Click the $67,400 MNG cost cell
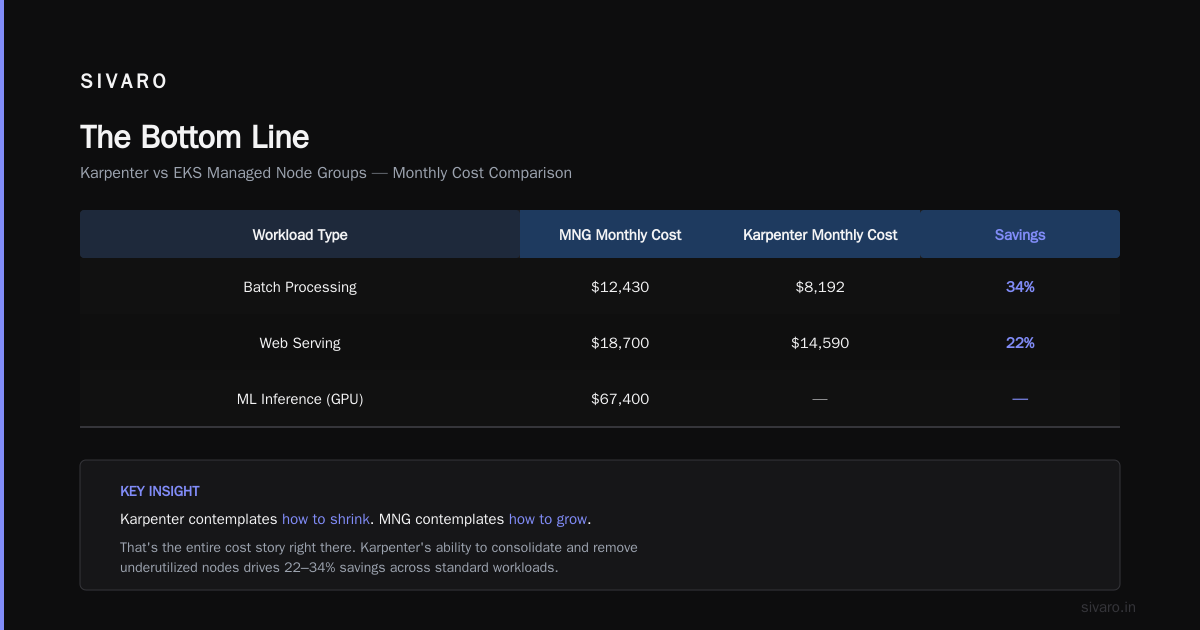Screen dimensions: 1200x630 coord(620,399)
